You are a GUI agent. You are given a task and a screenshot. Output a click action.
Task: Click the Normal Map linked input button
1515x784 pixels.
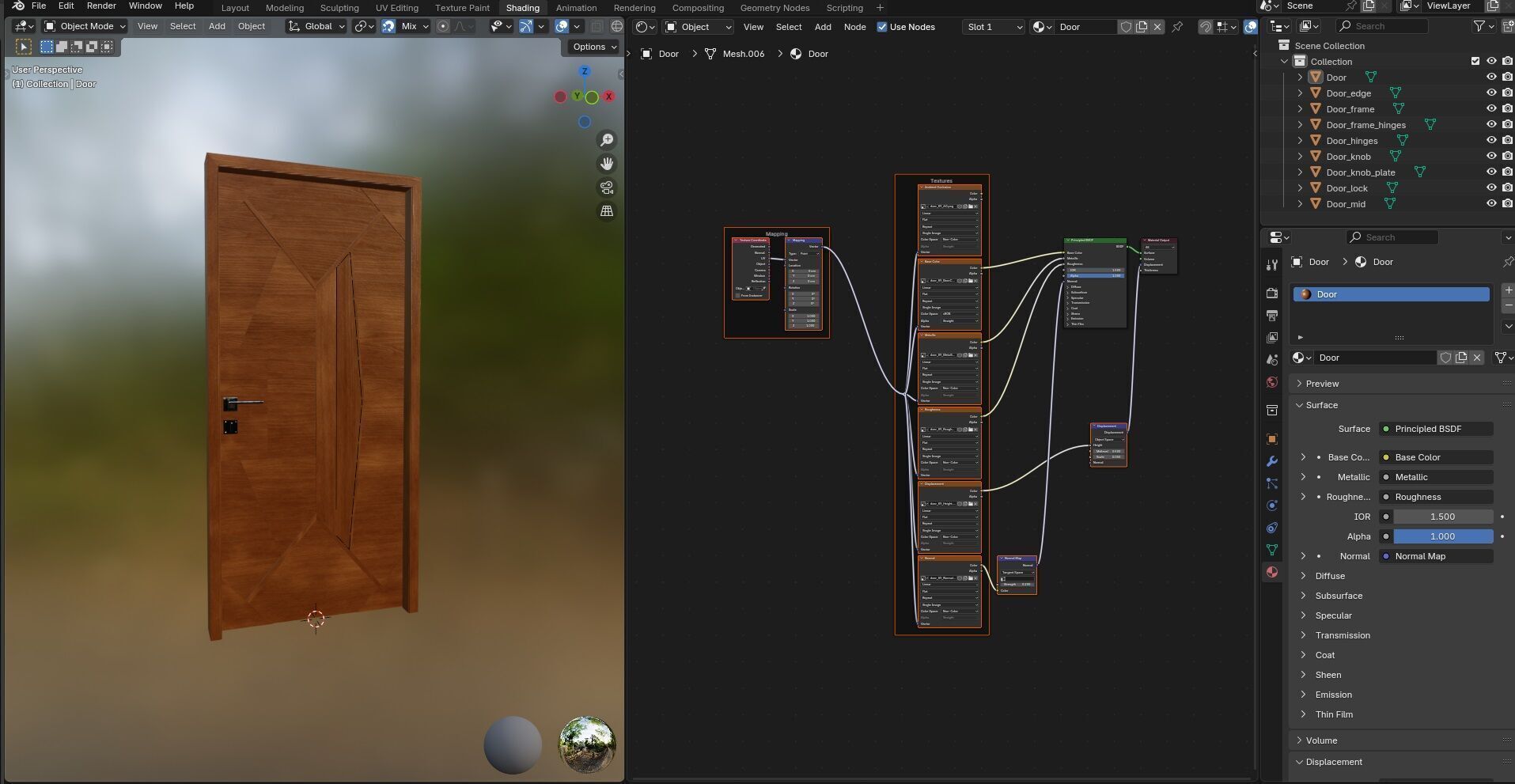point(1436,556)
